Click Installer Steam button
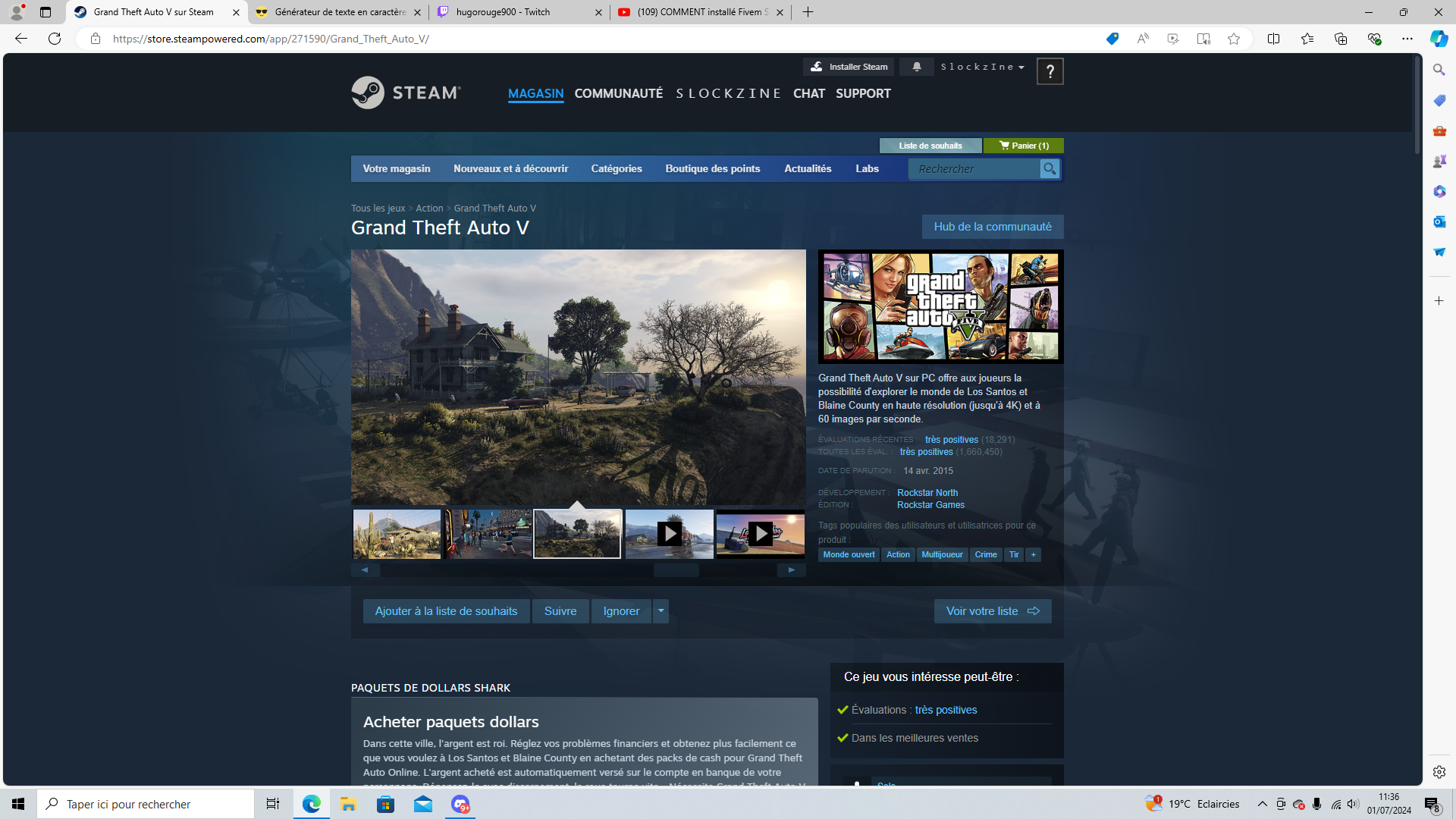Viewport: 1456px width, 819px height. (x=849, y=67)
